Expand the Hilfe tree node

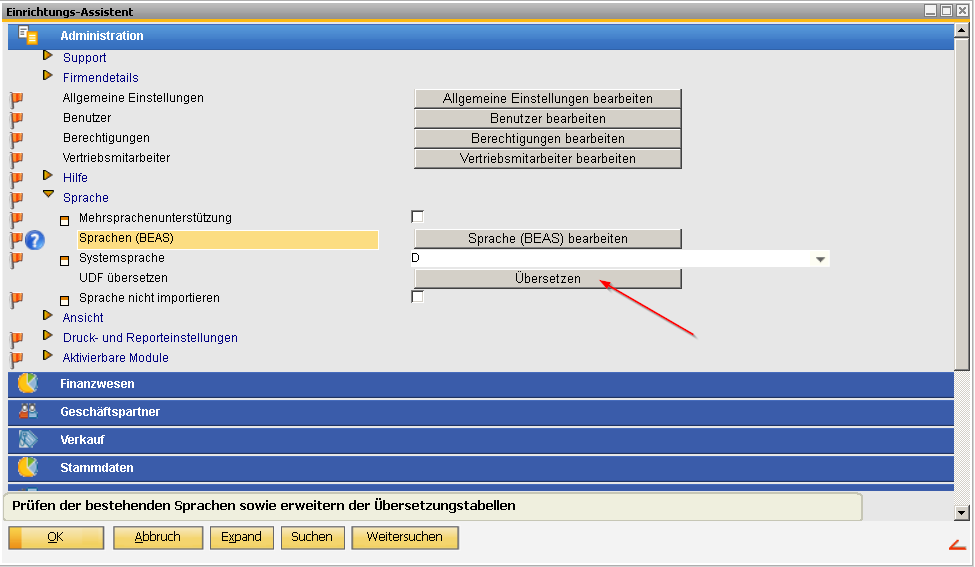47,176
